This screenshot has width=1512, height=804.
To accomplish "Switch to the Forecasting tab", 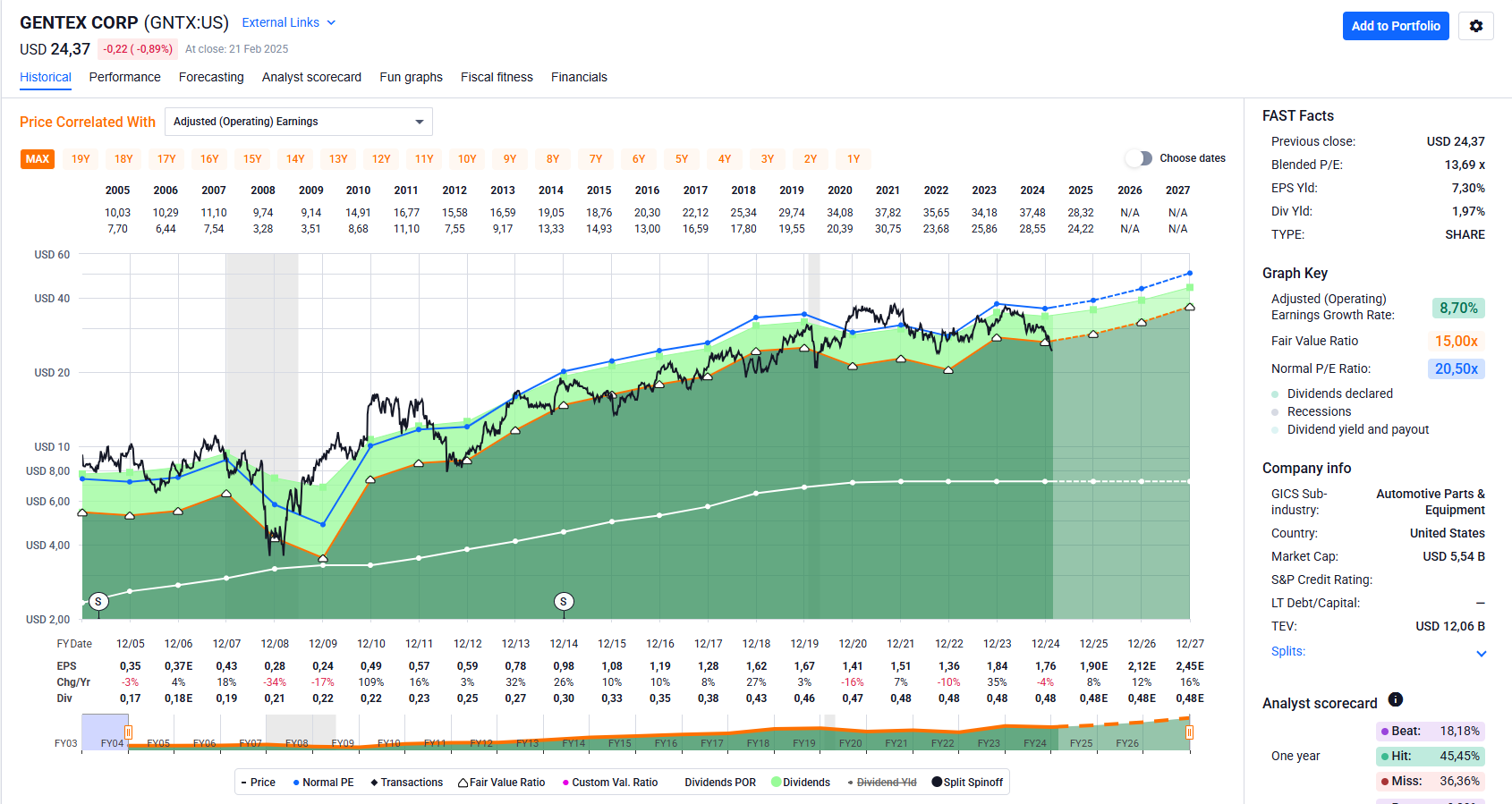I will click(x=211, y=77).
